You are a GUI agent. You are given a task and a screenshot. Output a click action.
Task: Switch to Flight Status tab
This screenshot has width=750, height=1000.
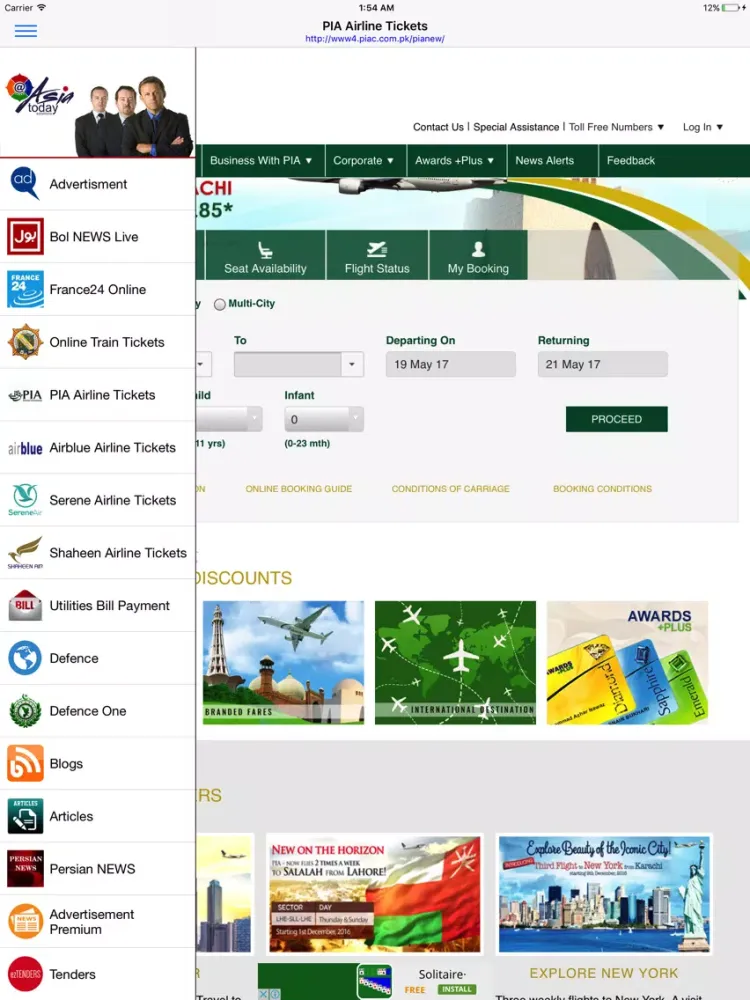pyautogui.click(x=377, y=255)
